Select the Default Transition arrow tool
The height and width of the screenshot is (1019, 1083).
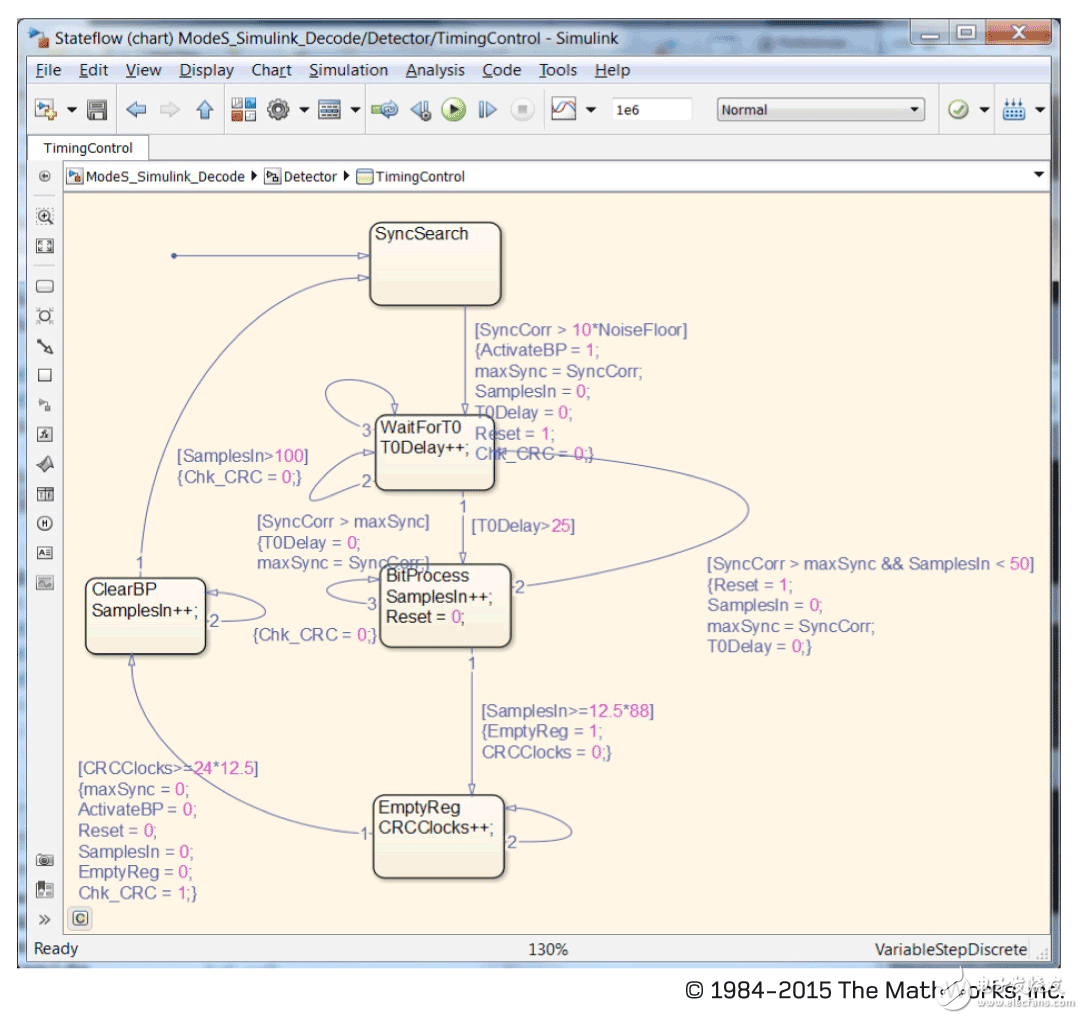(44, 346)
